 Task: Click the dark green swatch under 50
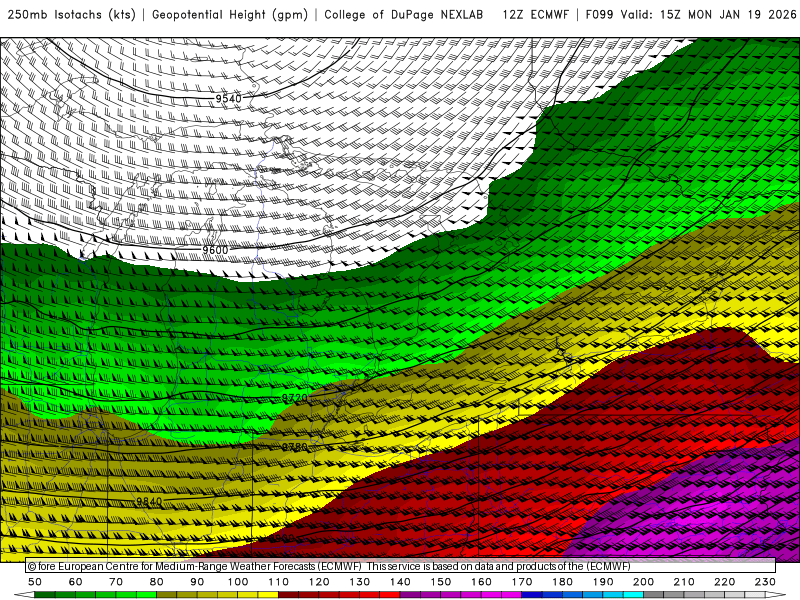pyautogui.click(x=45, y=595)
